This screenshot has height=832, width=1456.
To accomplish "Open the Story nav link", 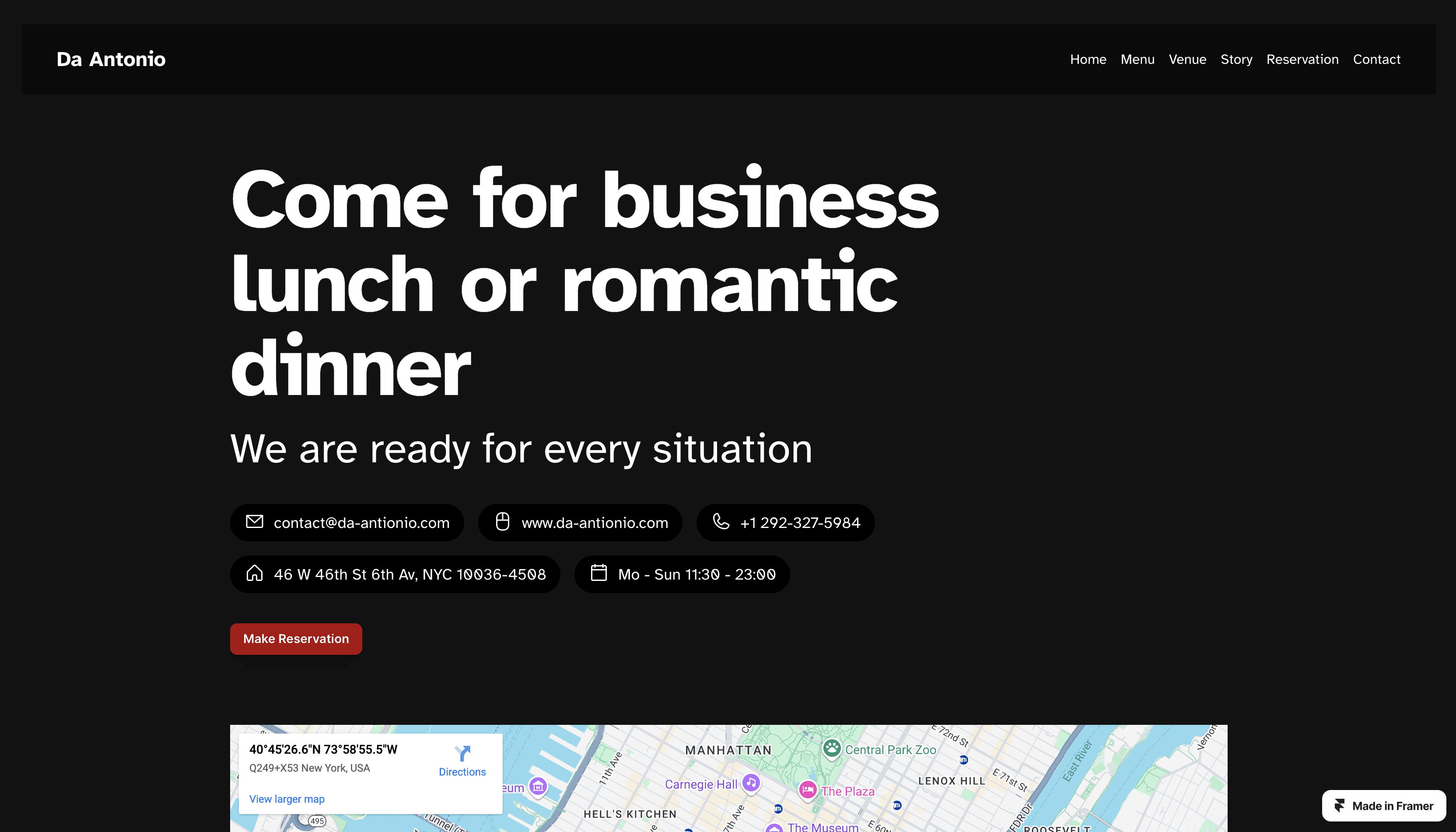I will coord(1236,59).
